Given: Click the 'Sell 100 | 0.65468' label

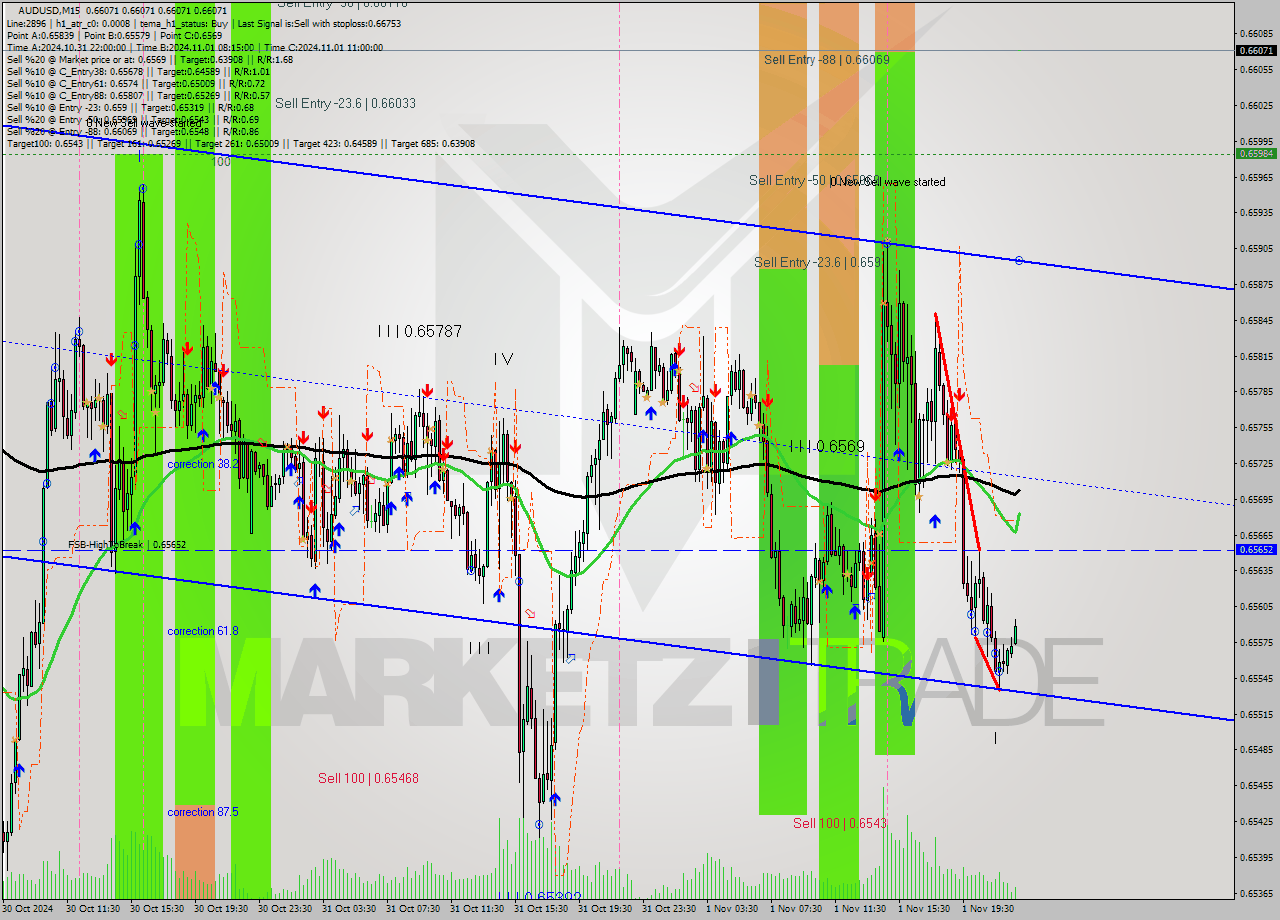Looking at the screenshot, I should point(368,778).
